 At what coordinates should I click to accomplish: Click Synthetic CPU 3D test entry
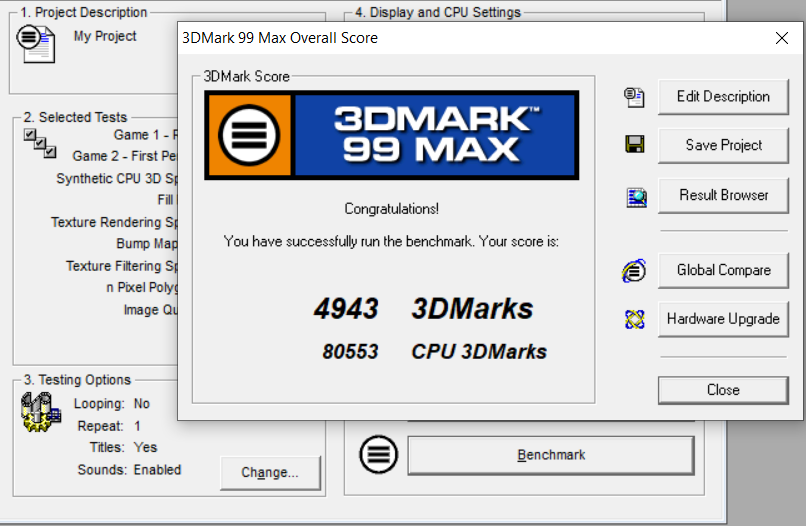click(117, 178)
